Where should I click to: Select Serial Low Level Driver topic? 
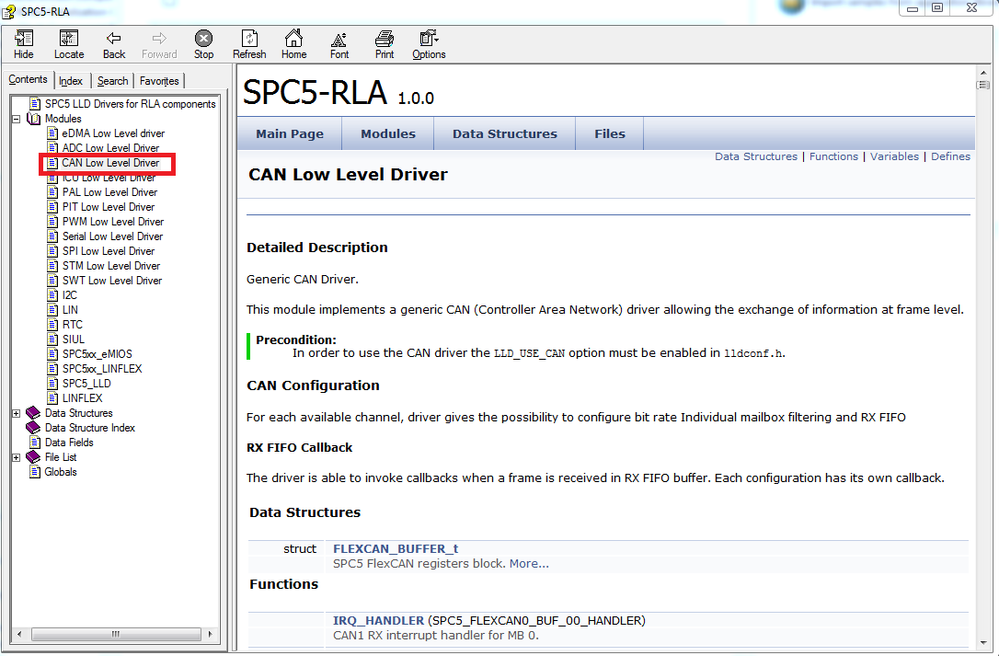point(112,236)
